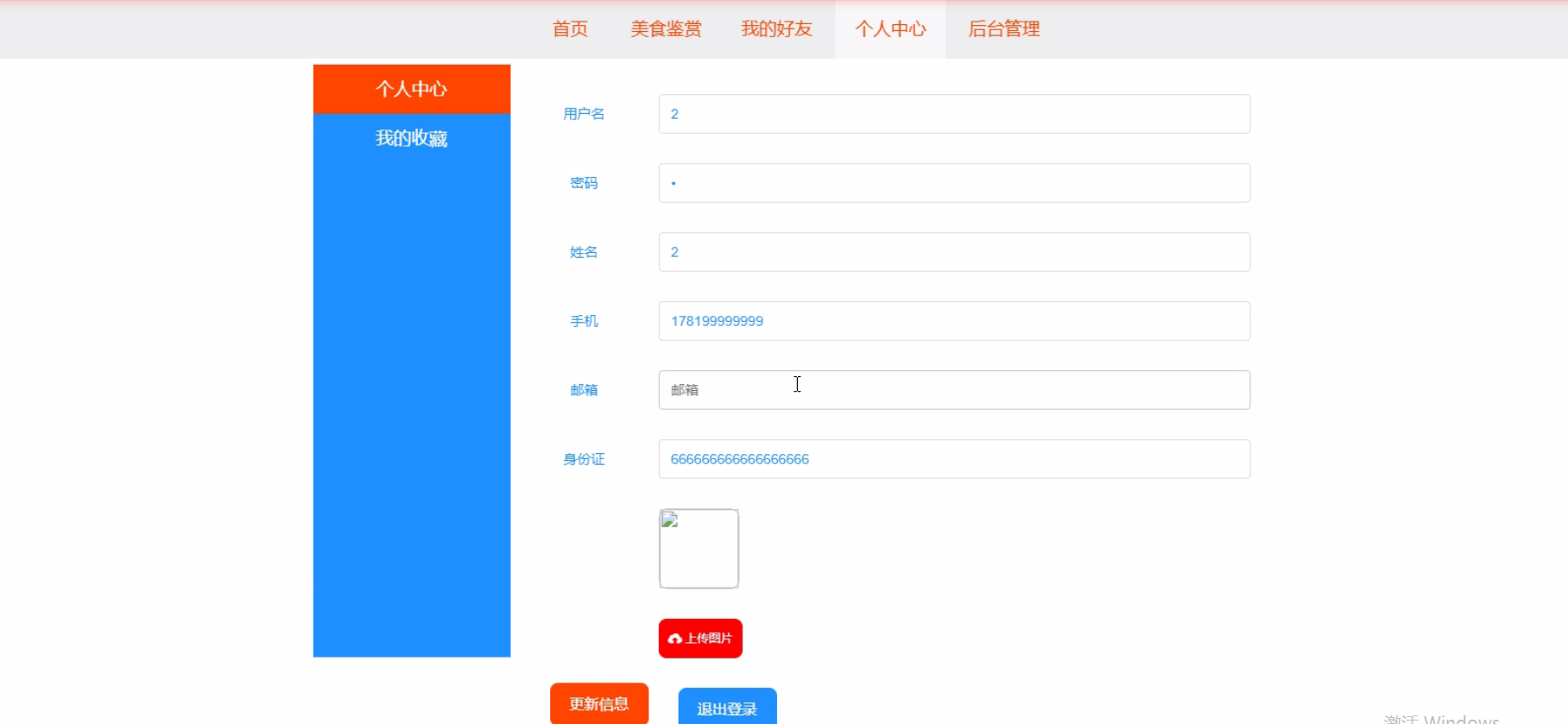Click the 手机 phone number field
This screenshot has height=724, width=1568.
[954, 321]
